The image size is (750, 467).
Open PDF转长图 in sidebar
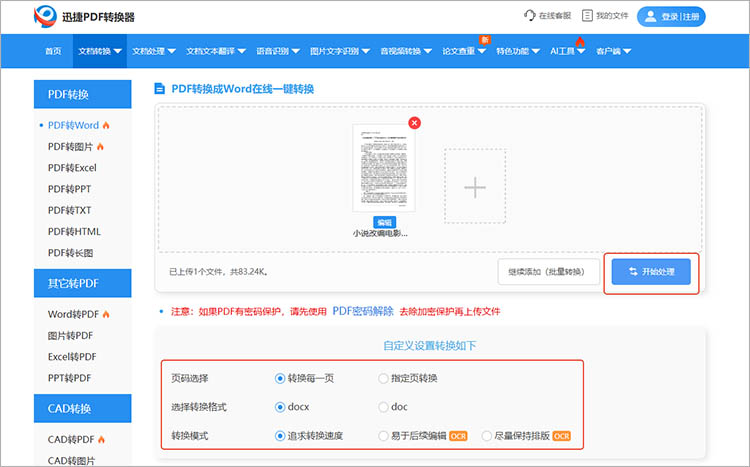[x=70, y=253]
